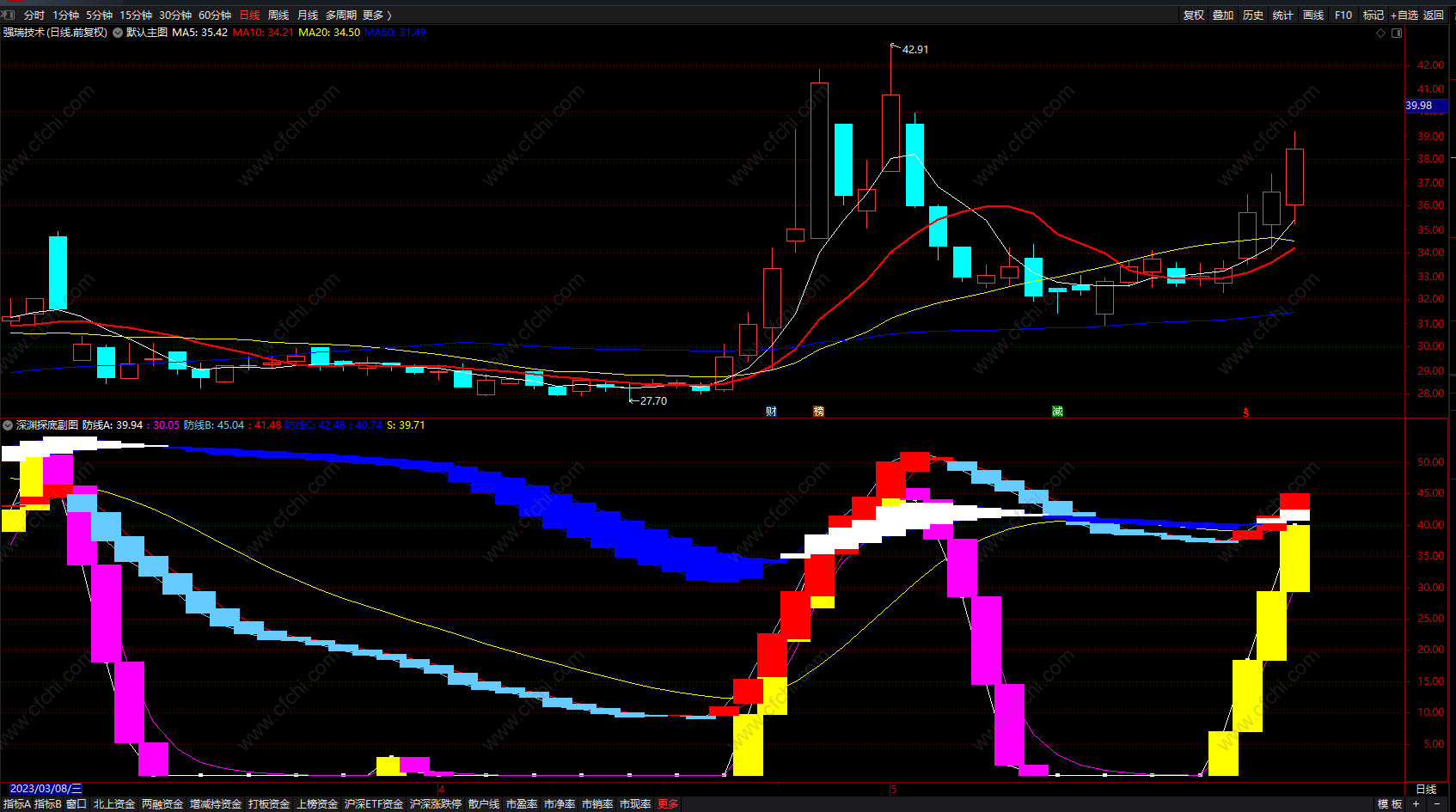The height and width of the screenshot is (812, 1456).
Task: Activate the 画线 drawing tool
Action: [x=1313, y=15]
